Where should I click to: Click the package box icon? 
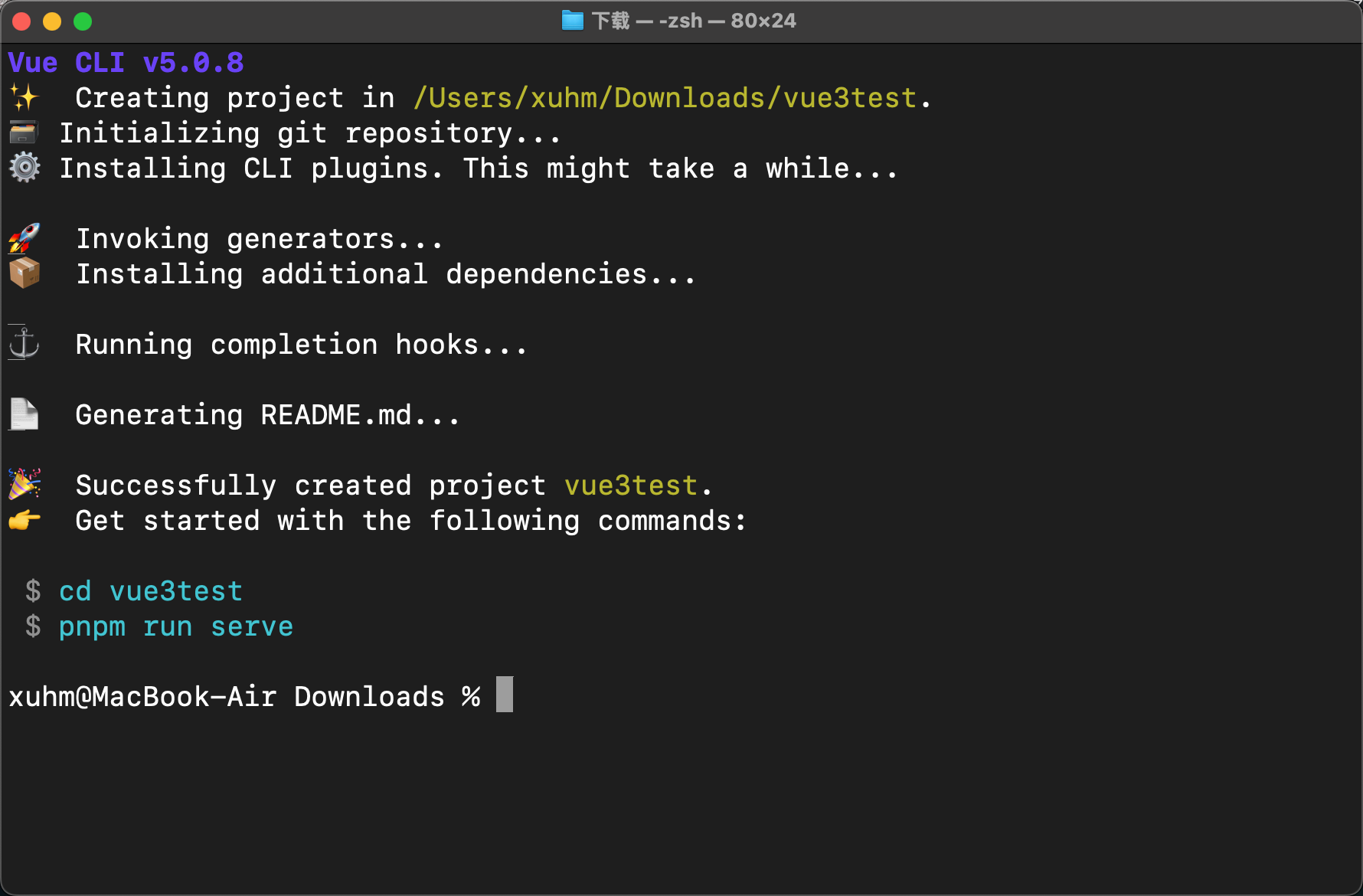pos(25,273)
